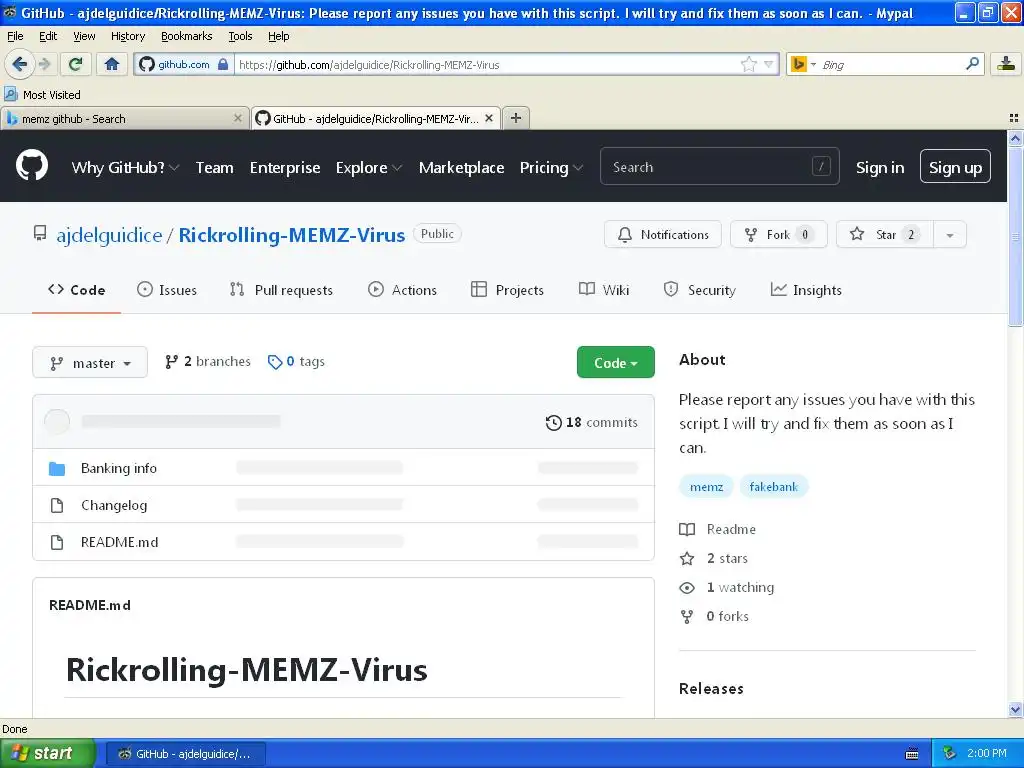Select the GitHub taskbar window button
1024x768 pixels.
[185, 754]
